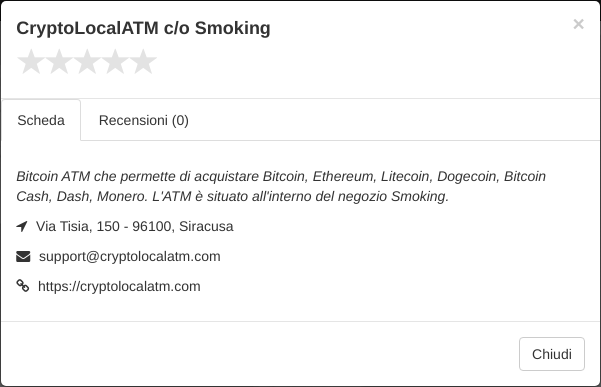Screen dimensions: 601x387
Task: Click the CryptoLocalATM c/o Smoking title
Action: (143, 28)
